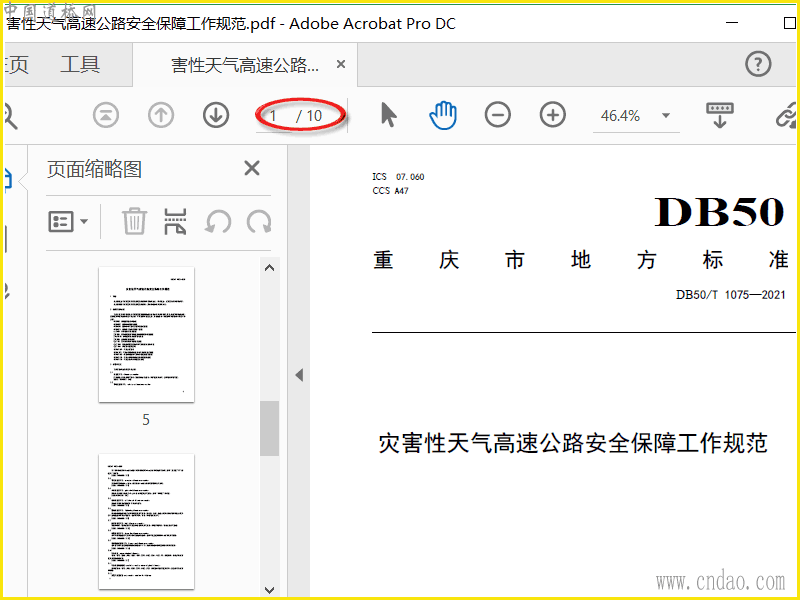Expand the 46.4% zoom level dropdown
Viewport: 800px width, 600px height.
(x=665, y=115)
